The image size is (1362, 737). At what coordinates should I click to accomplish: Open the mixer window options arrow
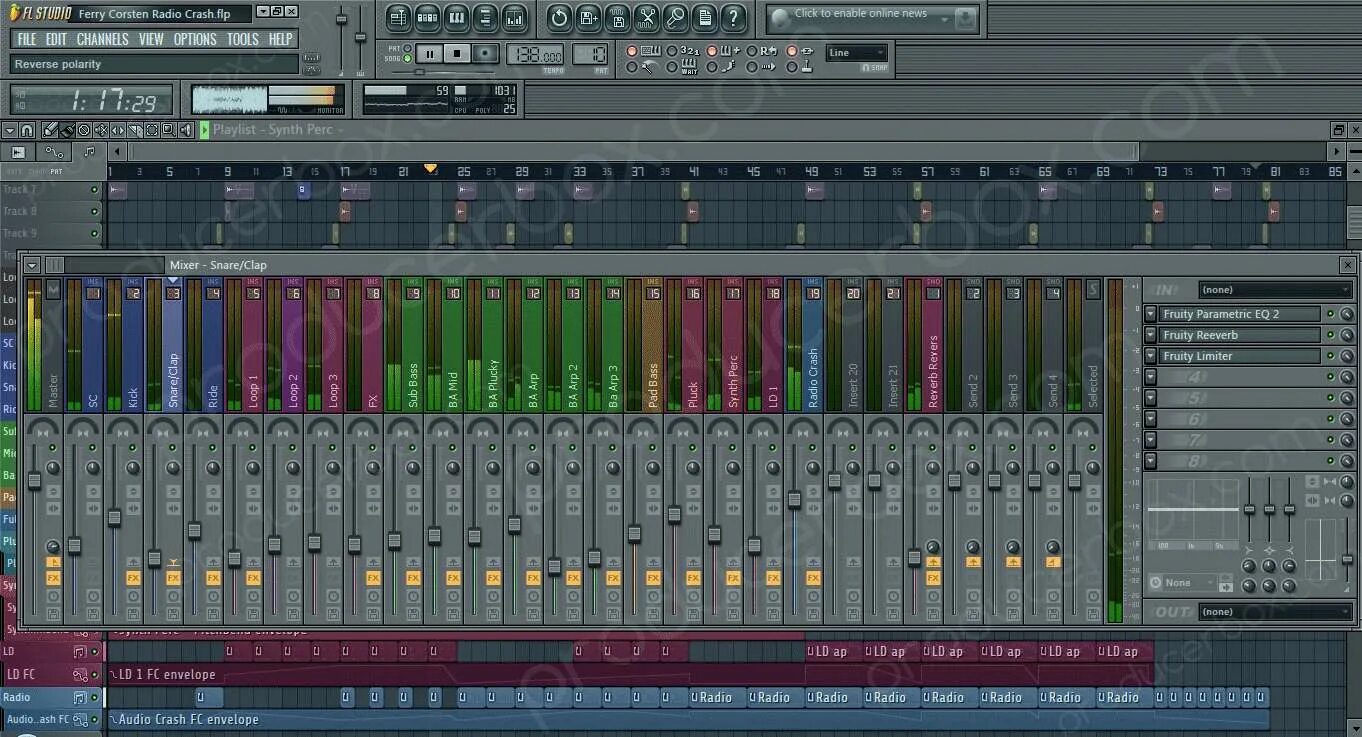(33, 265)
